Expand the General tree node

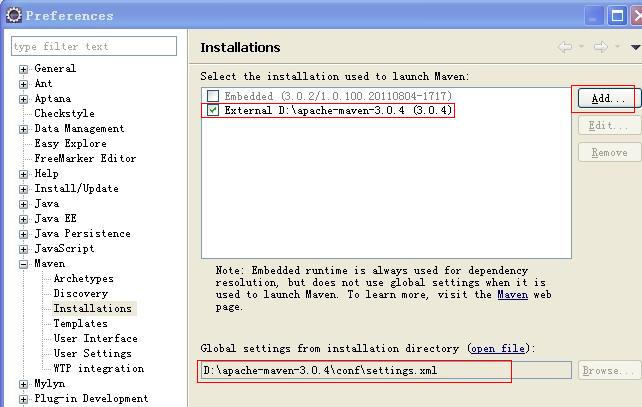tap(23, 69)
